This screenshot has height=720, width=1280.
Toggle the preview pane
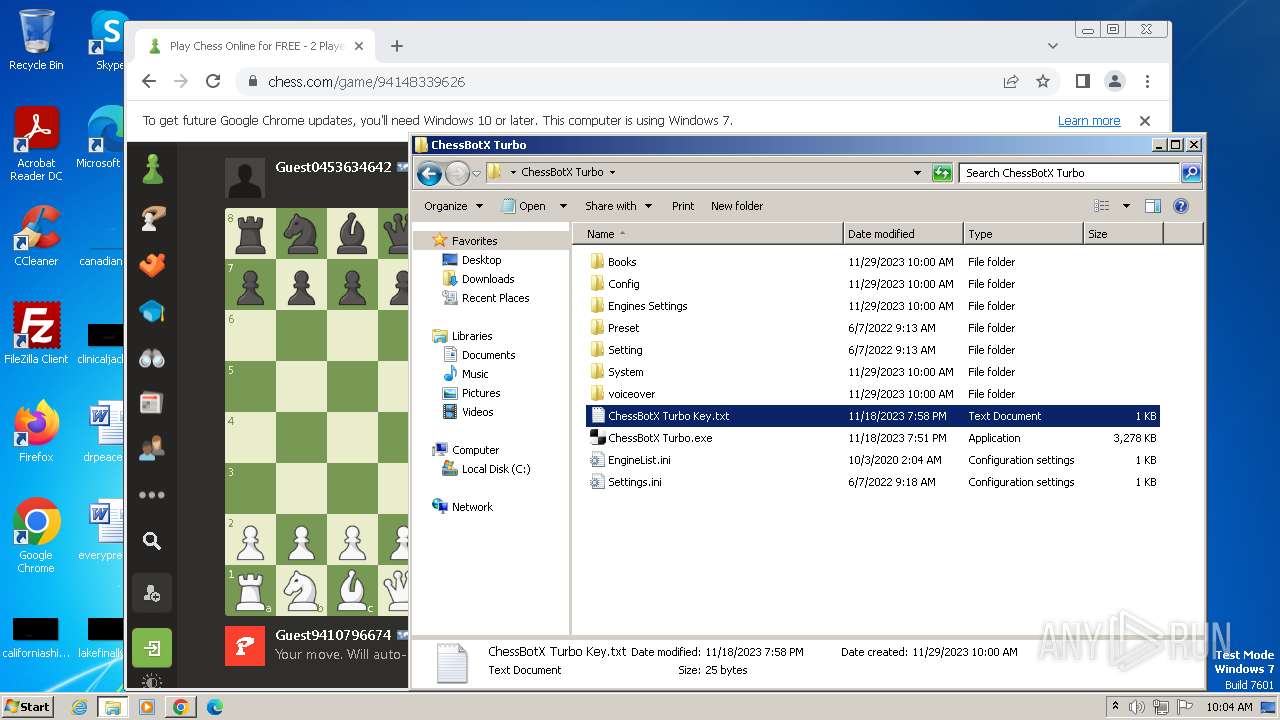point(1153,206)
